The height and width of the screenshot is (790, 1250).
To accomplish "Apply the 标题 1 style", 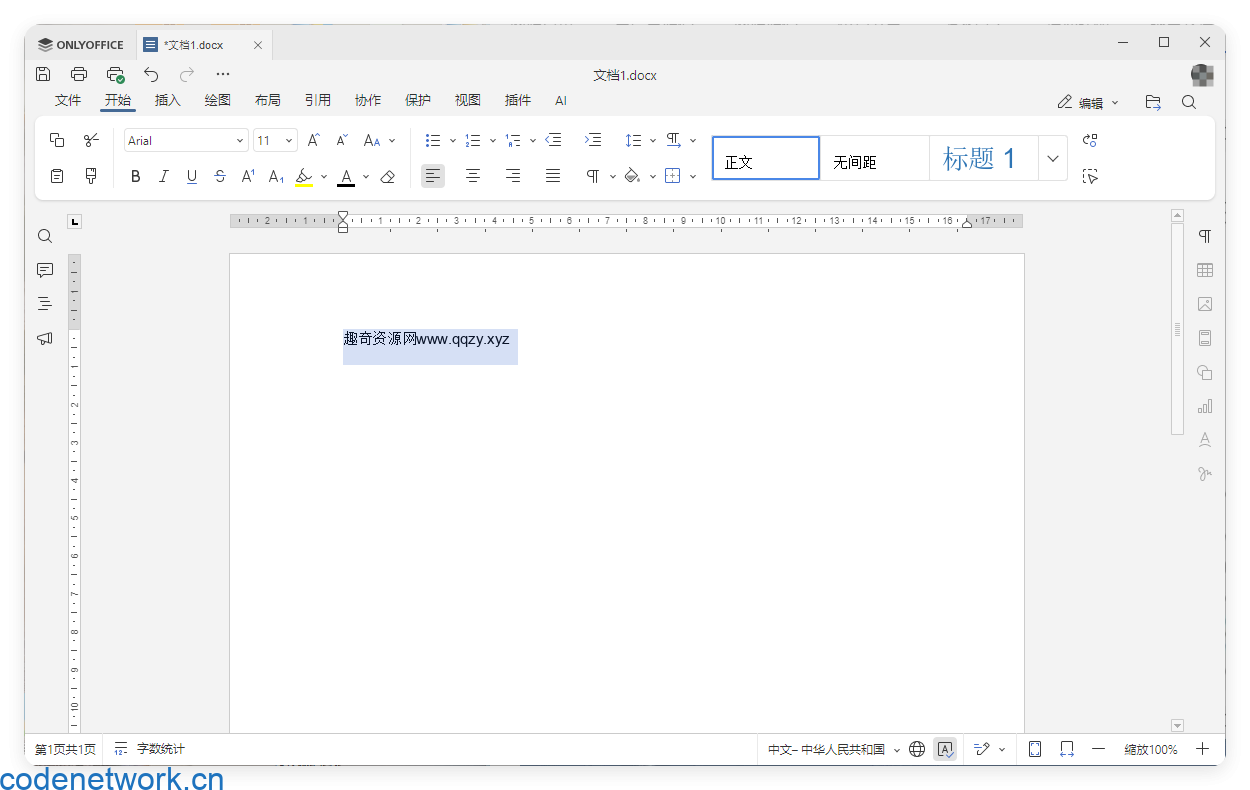I will click(983, 157).
